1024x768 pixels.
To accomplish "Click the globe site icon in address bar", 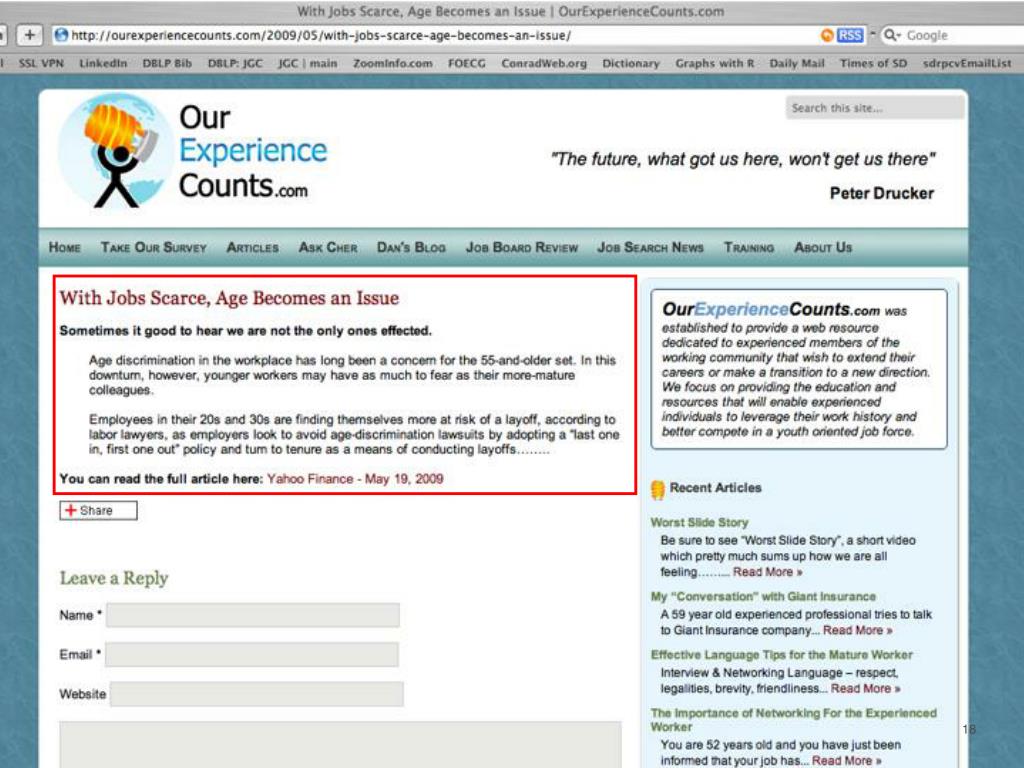I will [x=61, y=35].
